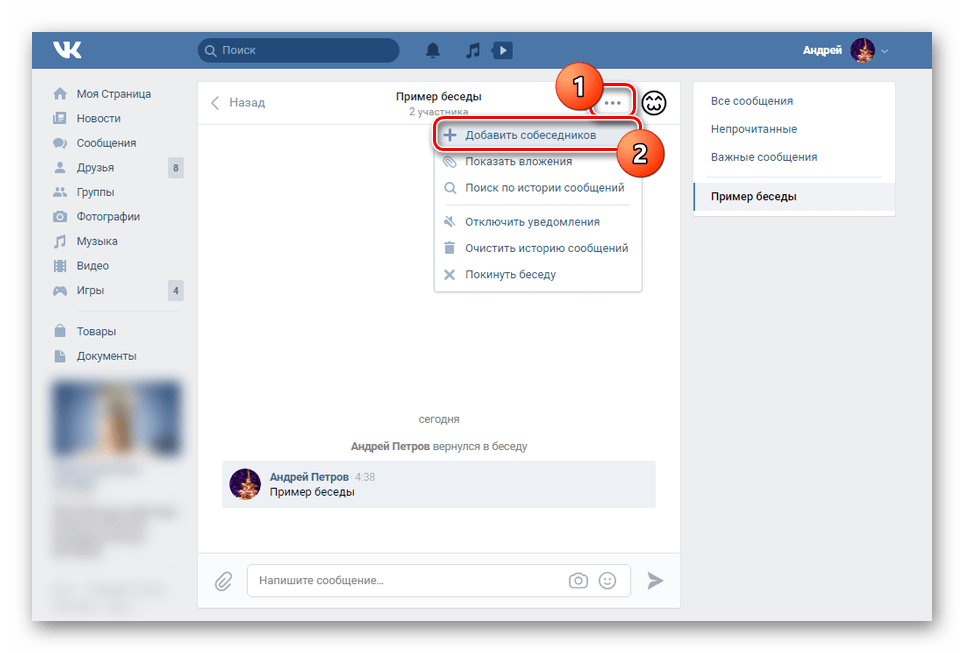Click the Пример беседы chat title

click(x=438, y=97)
